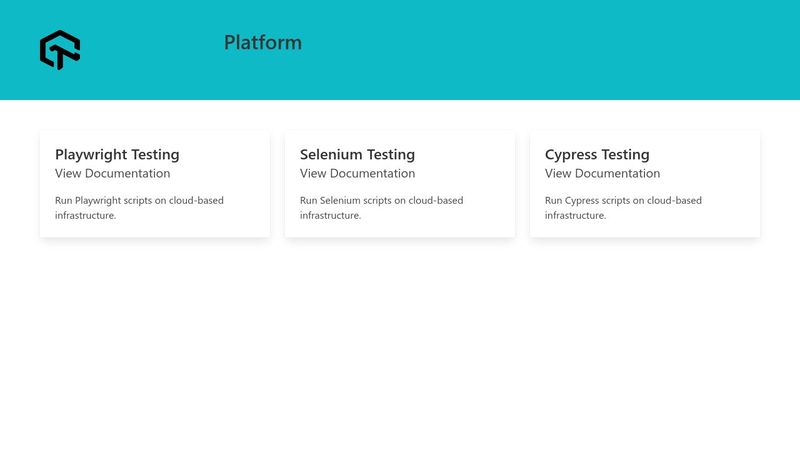Image resolution: width=800 pixels, height=450 pixels.
Task: Follow View Documentation under Selenium Testing
Action: pyautogui.click(x=357, y=174)
